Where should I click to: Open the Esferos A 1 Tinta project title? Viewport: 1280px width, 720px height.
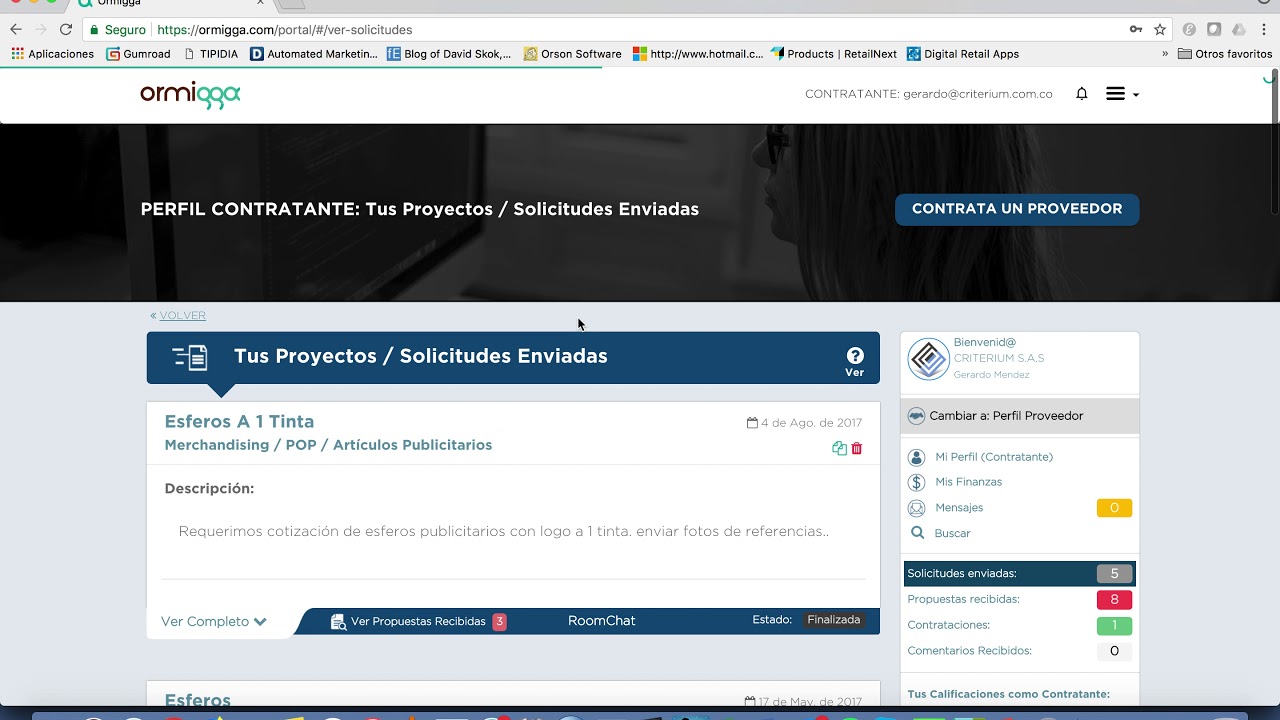click(x=239, y=422)
